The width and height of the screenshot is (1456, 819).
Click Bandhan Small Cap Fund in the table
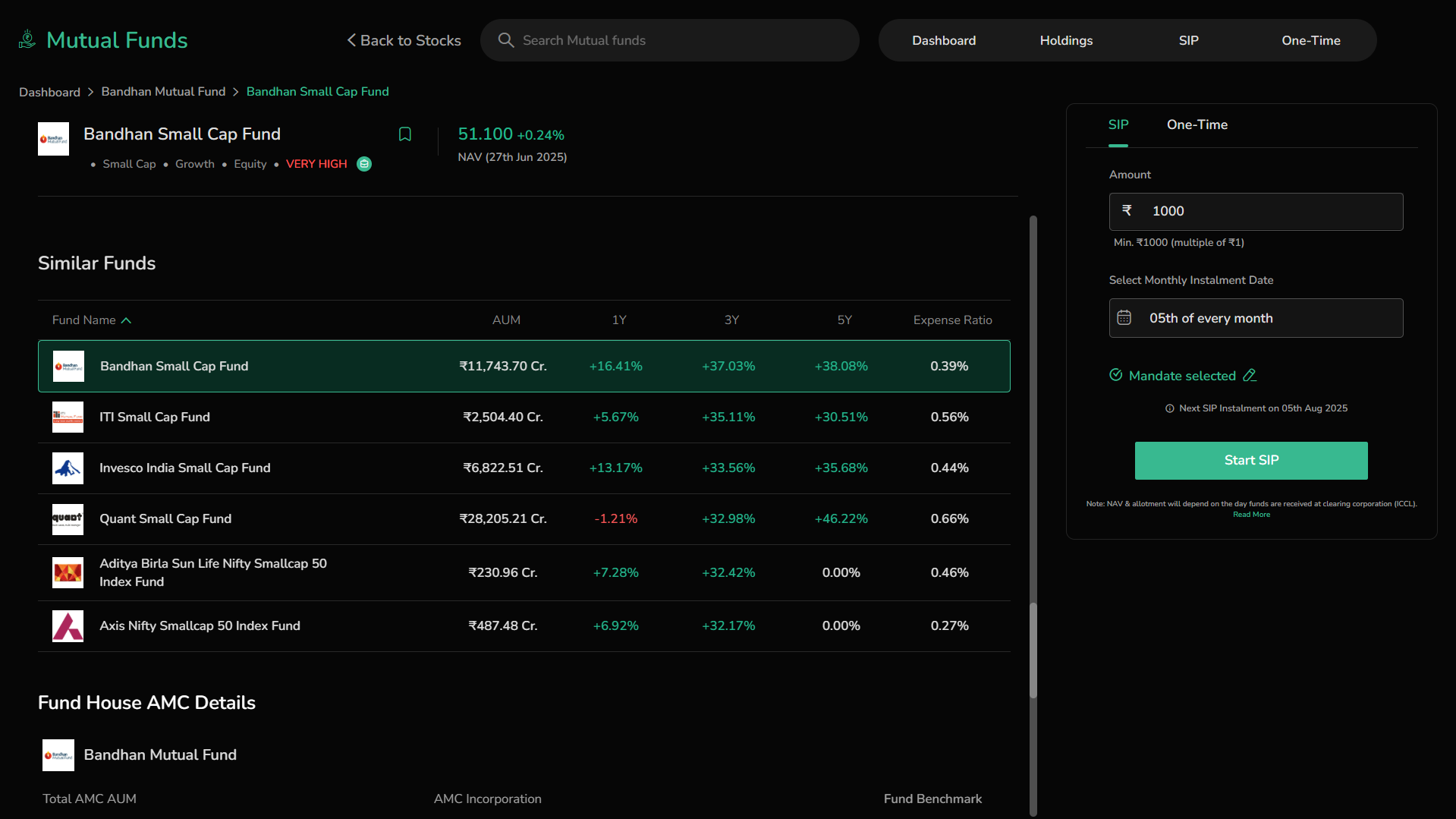[x=175, y=367]
